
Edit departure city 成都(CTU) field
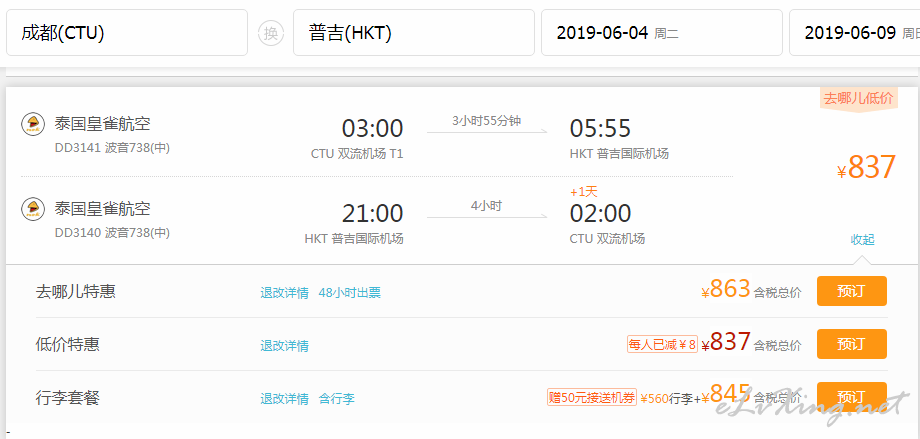click(x=127, y=33)
